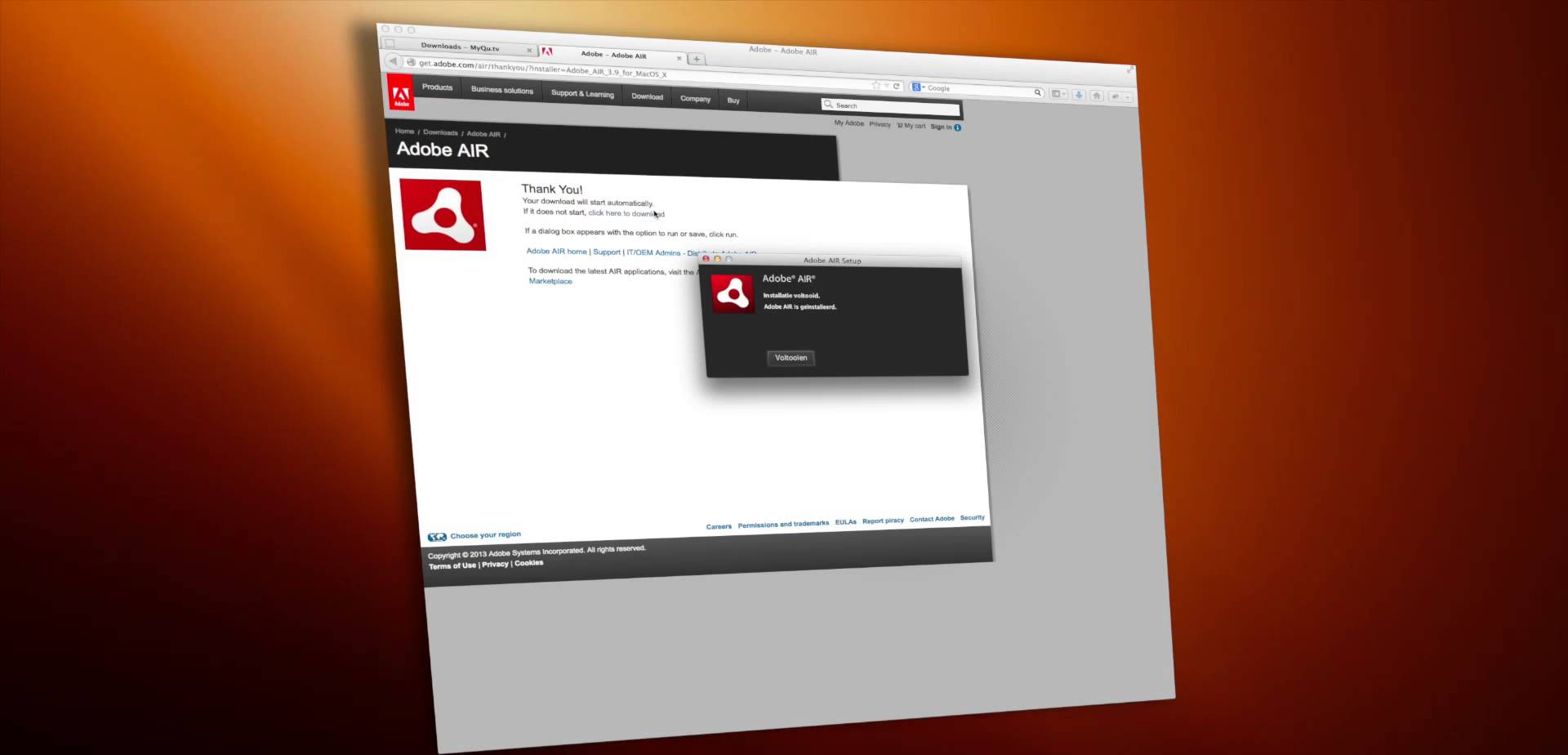Screen dimensions: 1568x755
Task: Click the Adobe AIR icon in the Setup dialog
Action: point(733,293)
